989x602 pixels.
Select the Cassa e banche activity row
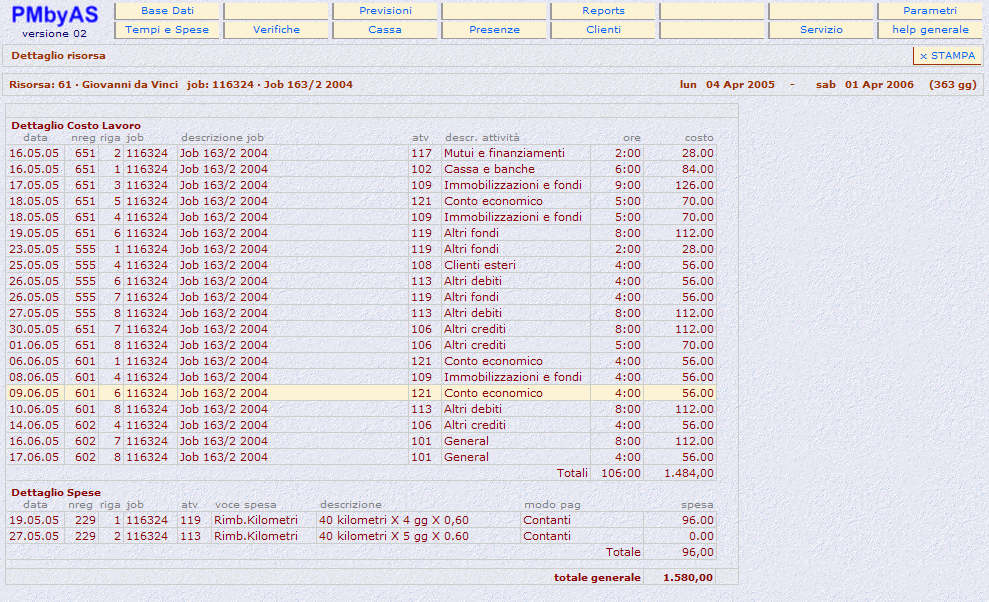point(489,169)
